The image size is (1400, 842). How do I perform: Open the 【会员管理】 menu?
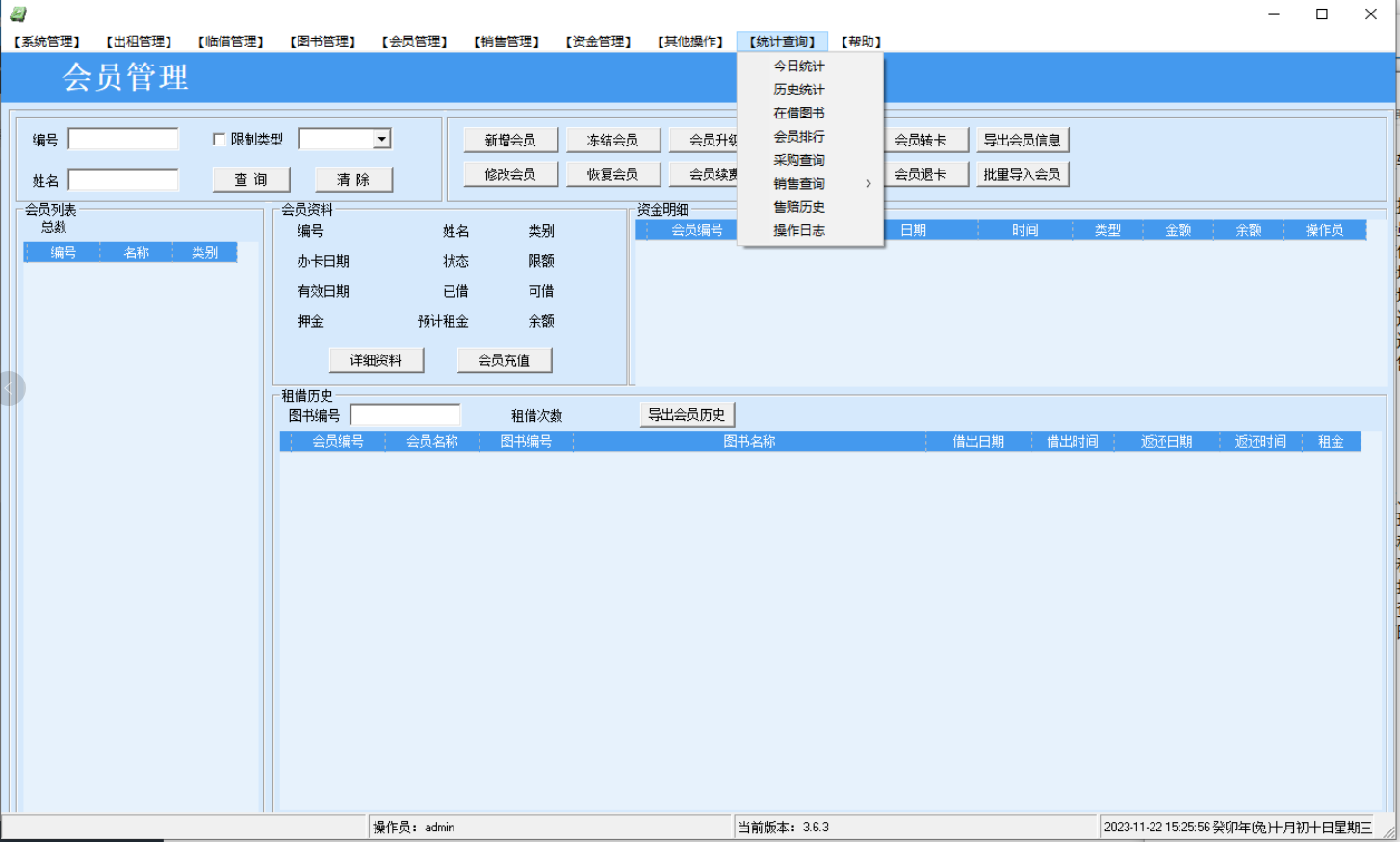click(x=415, y=41)
